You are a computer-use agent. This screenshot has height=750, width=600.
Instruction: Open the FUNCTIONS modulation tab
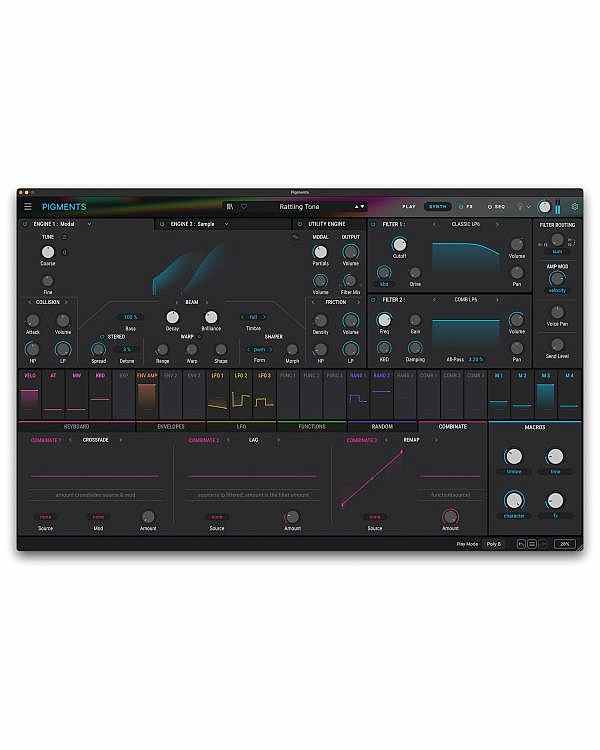[311, 426]
